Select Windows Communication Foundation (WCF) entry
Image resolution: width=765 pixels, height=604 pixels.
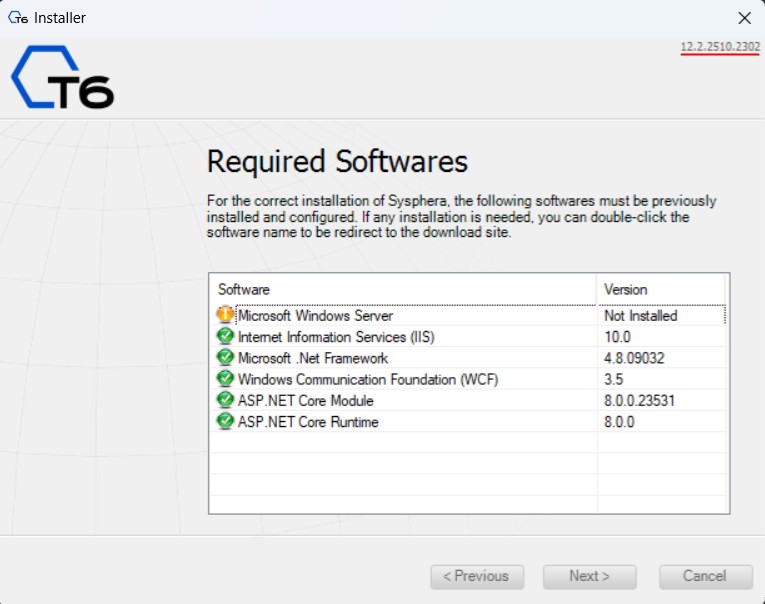coord(368,380)
